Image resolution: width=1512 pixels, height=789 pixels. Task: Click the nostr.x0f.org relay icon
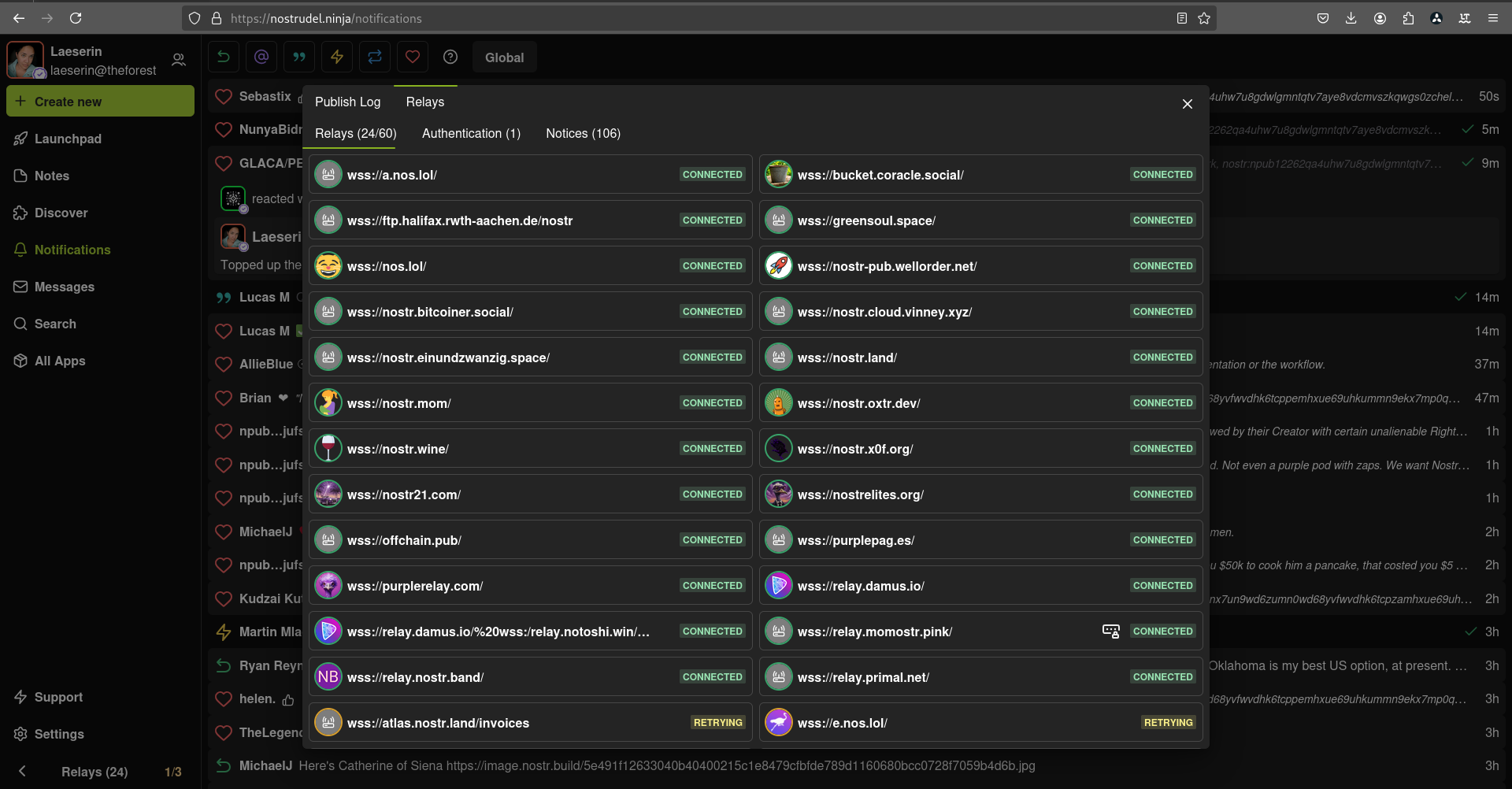tap(779, 449)
